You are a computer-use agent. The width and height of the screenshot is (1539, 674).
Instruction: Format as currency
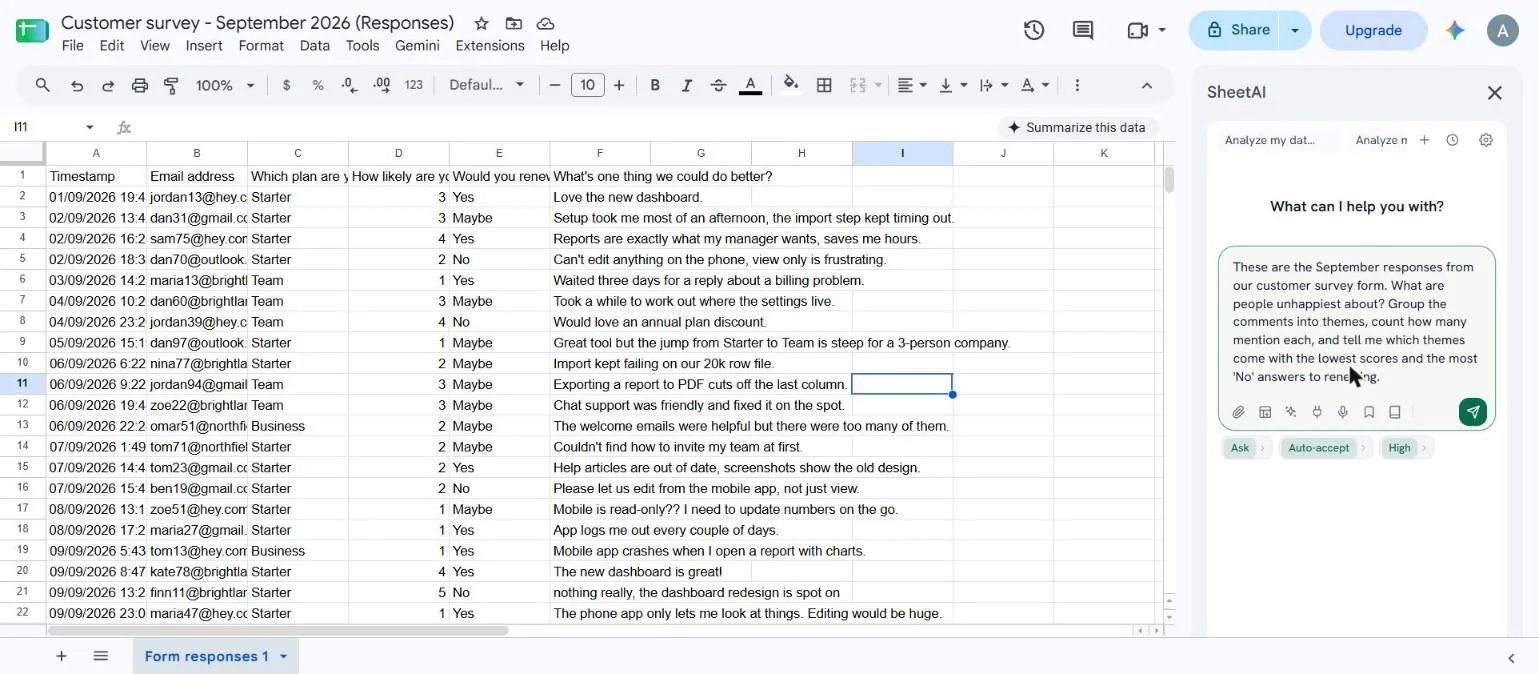(286, 86)
